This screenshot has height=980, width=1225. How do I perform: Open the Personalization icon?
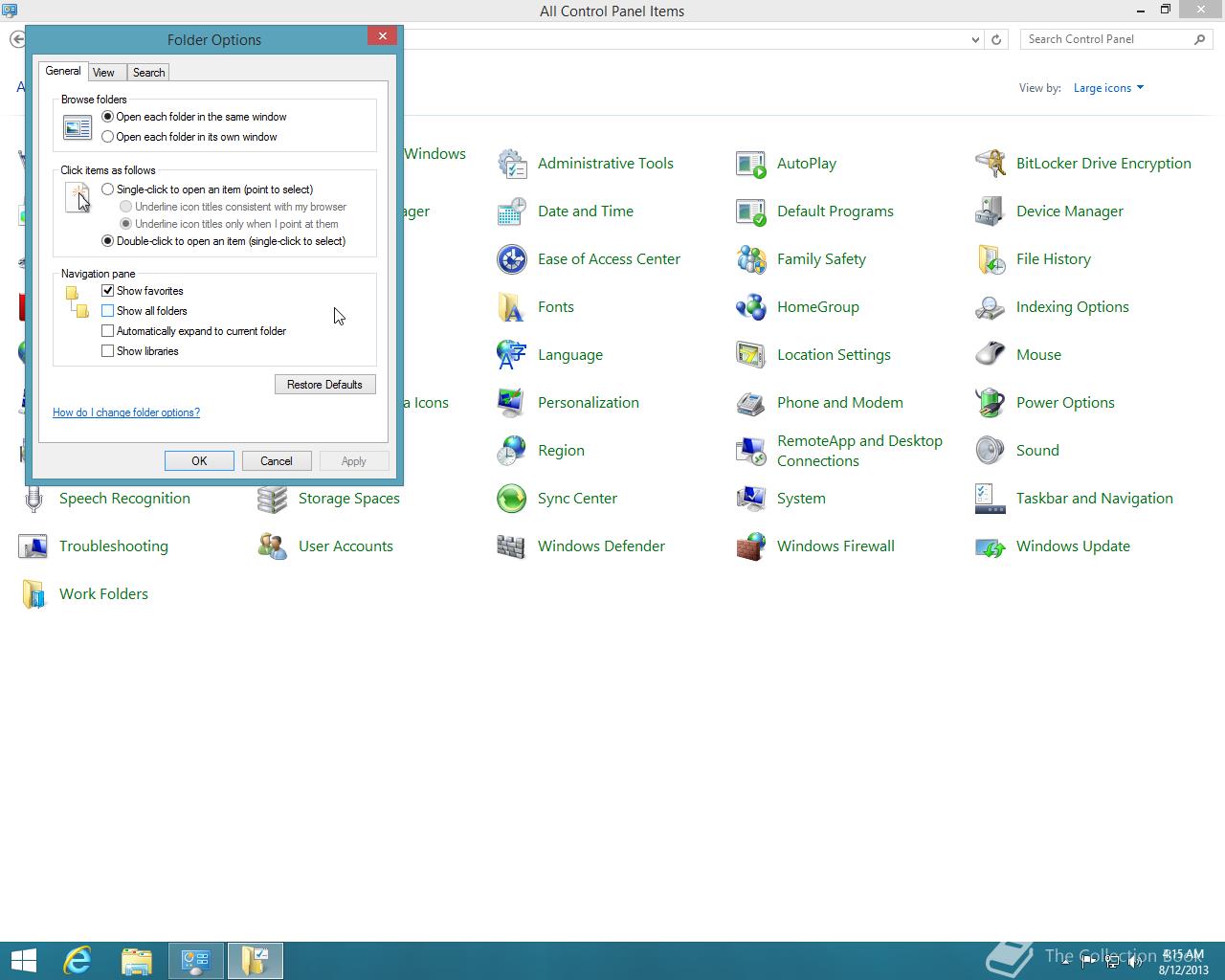(512, 403)
